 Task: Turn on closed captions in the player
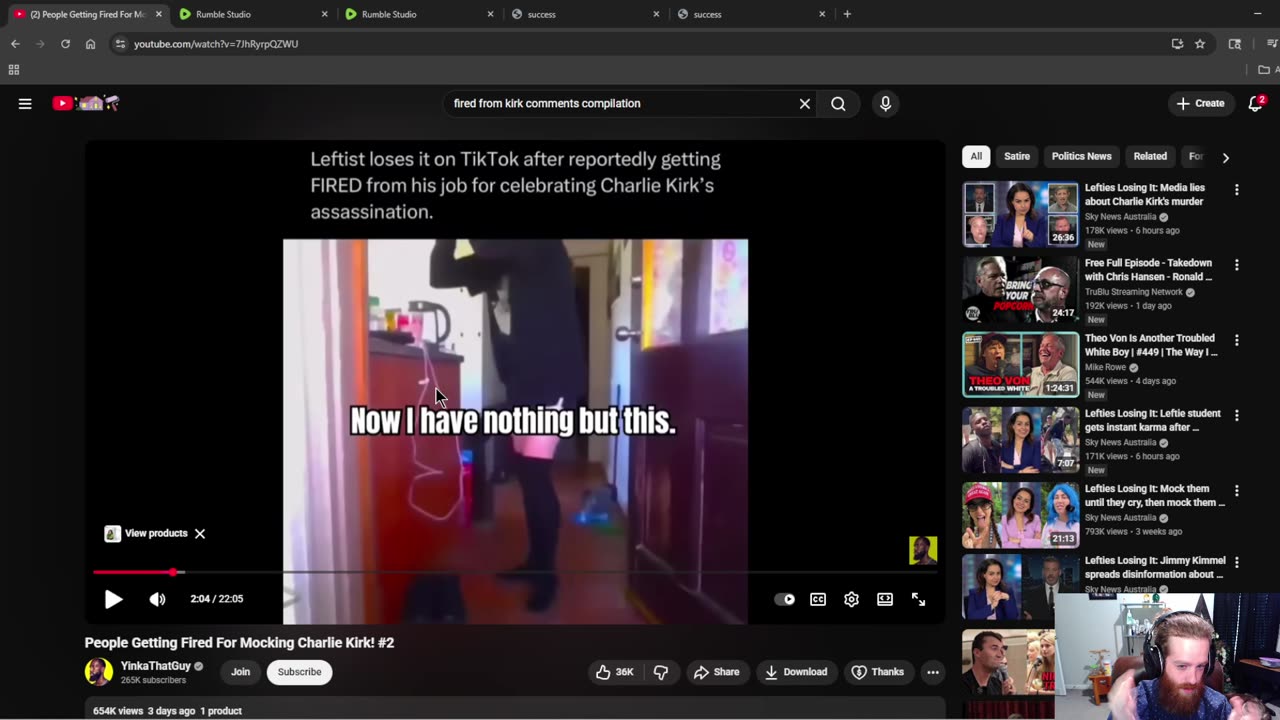(818, 599)
